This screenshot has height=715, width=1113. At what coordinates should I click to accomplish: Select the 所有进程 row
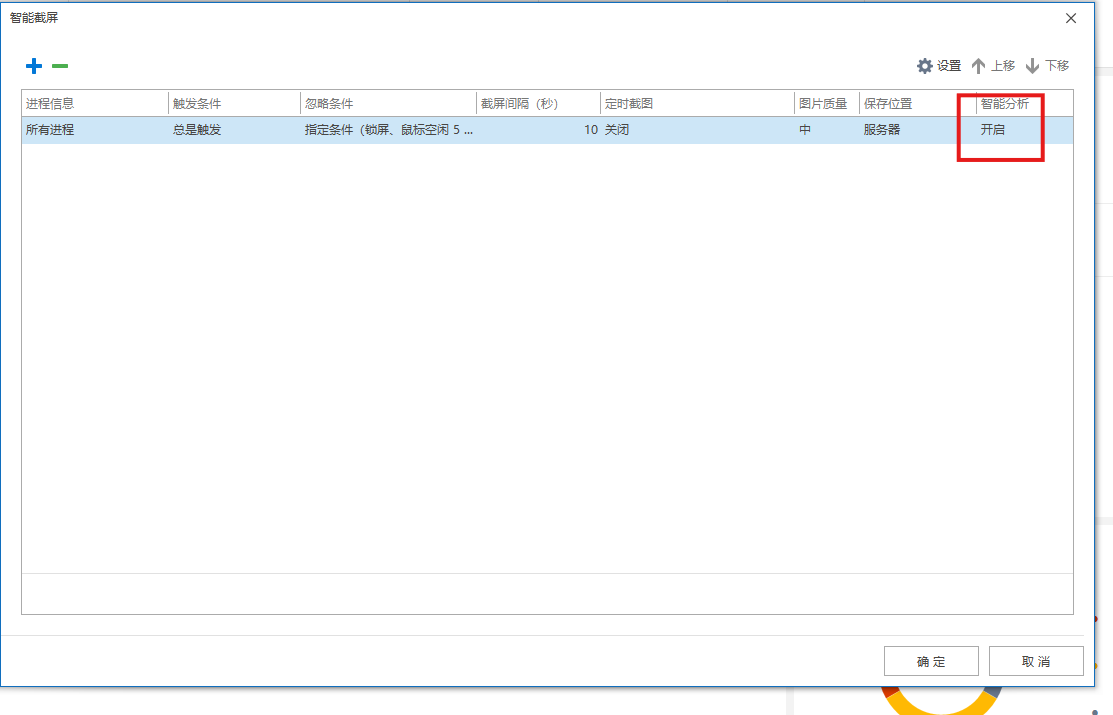pyautogui.click(x=50, y=130)
